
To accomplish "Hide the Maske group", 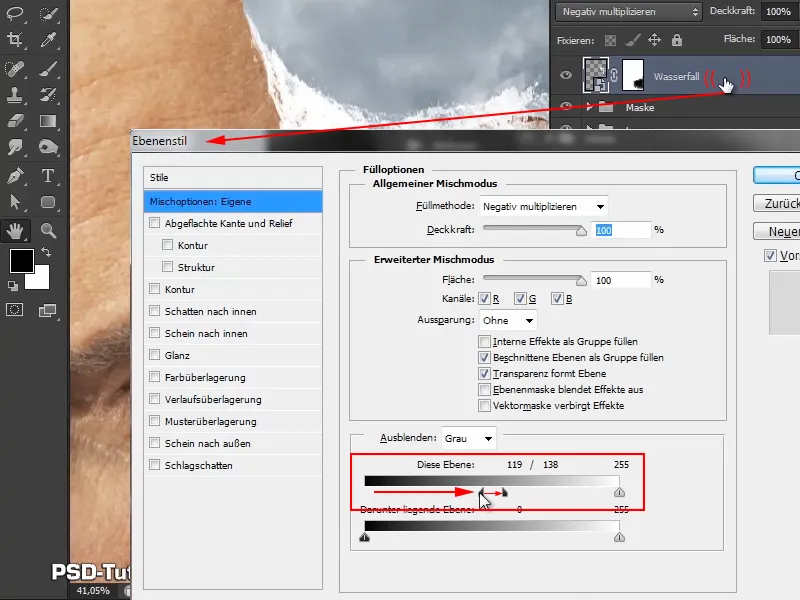I will [x=566, y=106].
